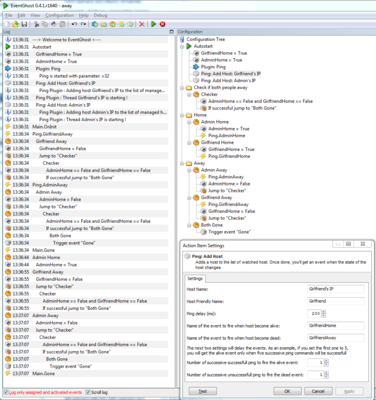Click the Host Name input field

tap(335, 289)
